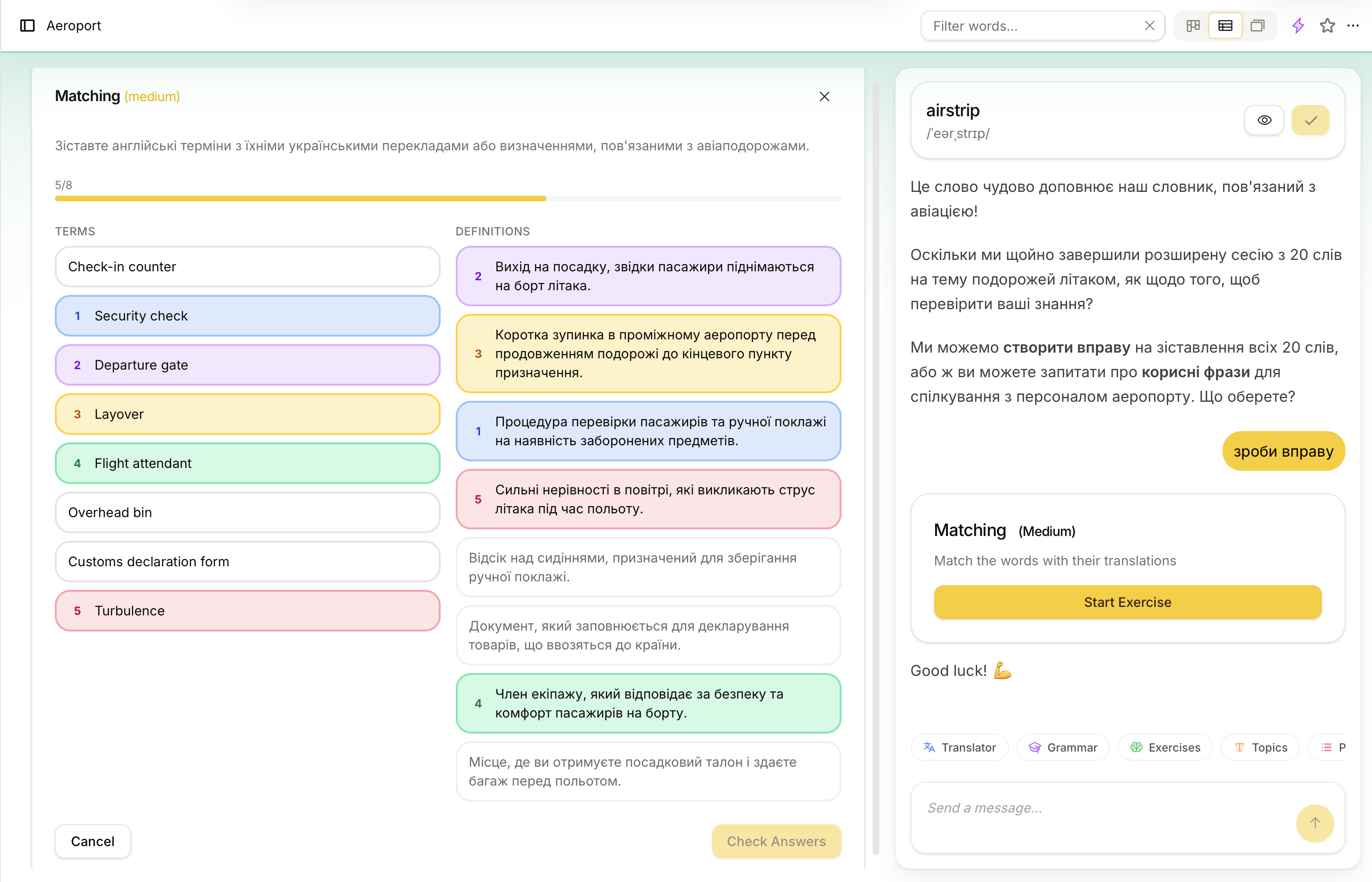The width and height of the screenshot is (1372, 882).
Task: Select the Translator chip
Action: pyautogui.click(x=960, y=747)
